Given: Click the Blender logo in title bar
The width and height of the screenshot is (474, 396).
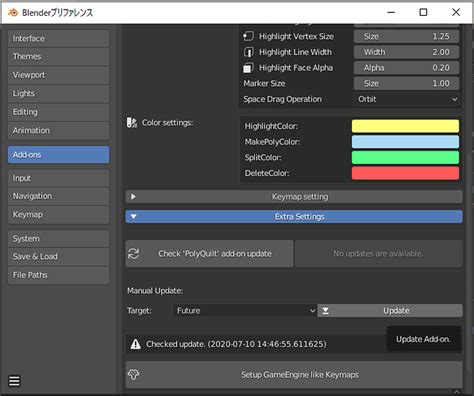Looking at the screenshot, I should point(13,13).
